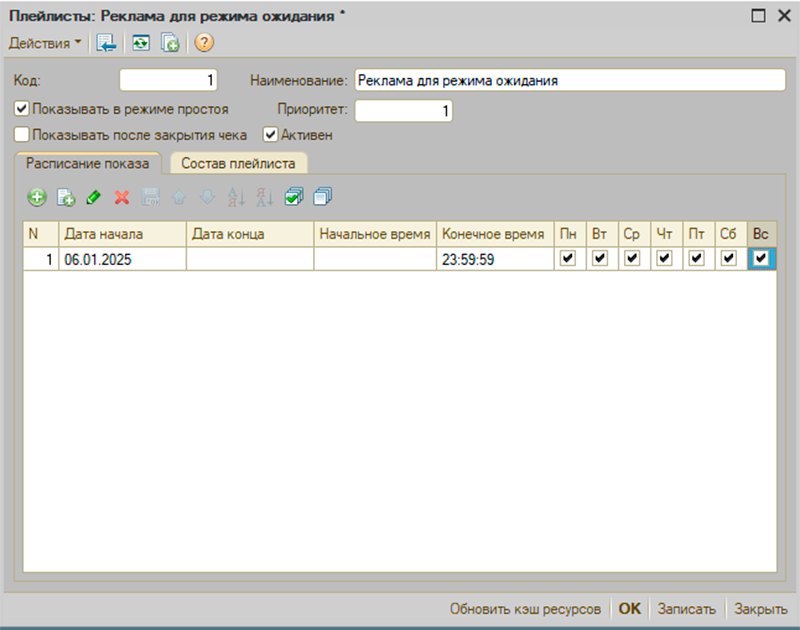Open the Действия dropdown menu
This screenshot has width=800, height=630.
[45, 43]
